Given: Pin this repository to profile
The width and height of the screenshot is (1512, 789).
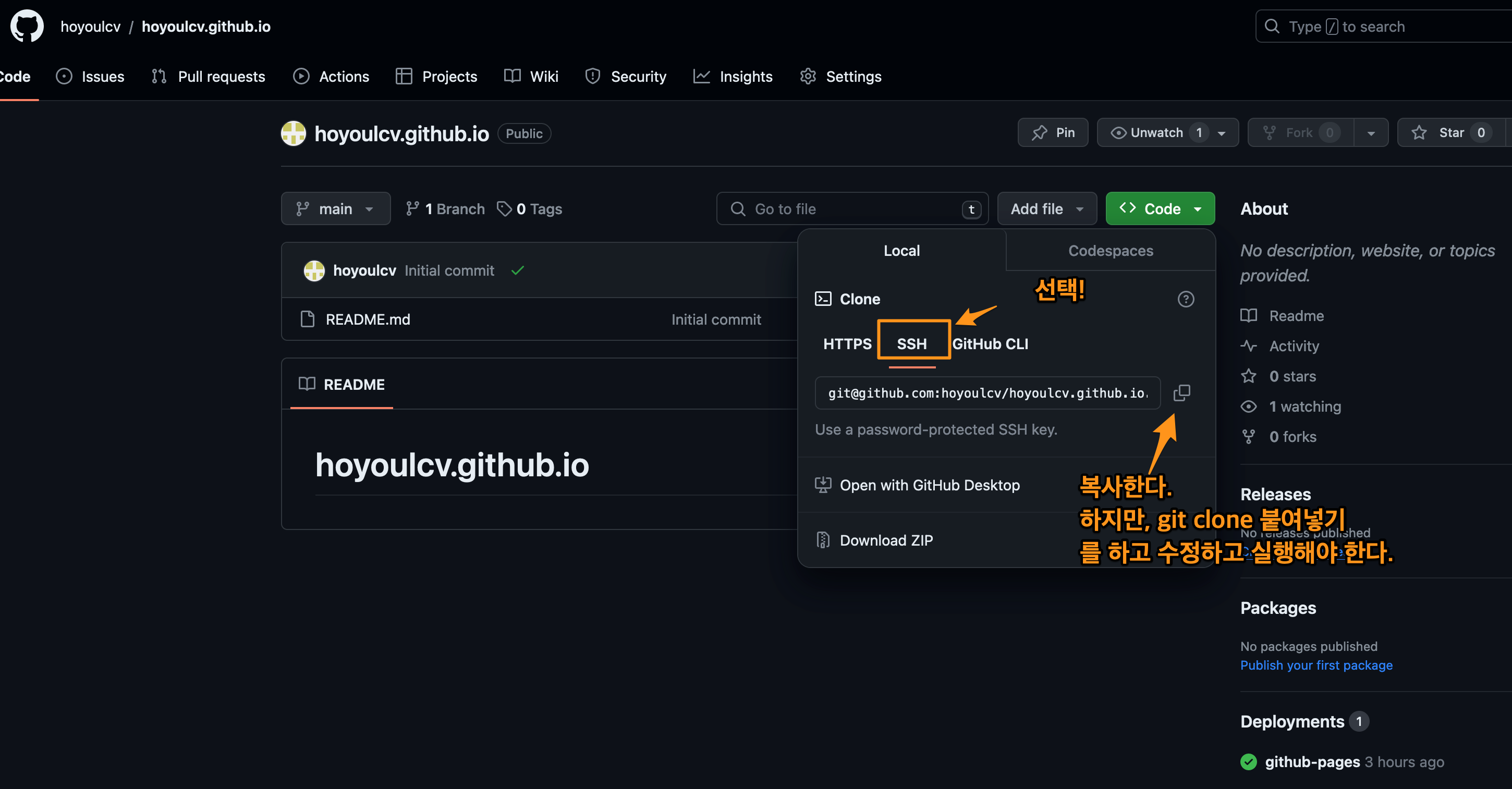Looking at the screenshot, I should tap(1053, 132).
